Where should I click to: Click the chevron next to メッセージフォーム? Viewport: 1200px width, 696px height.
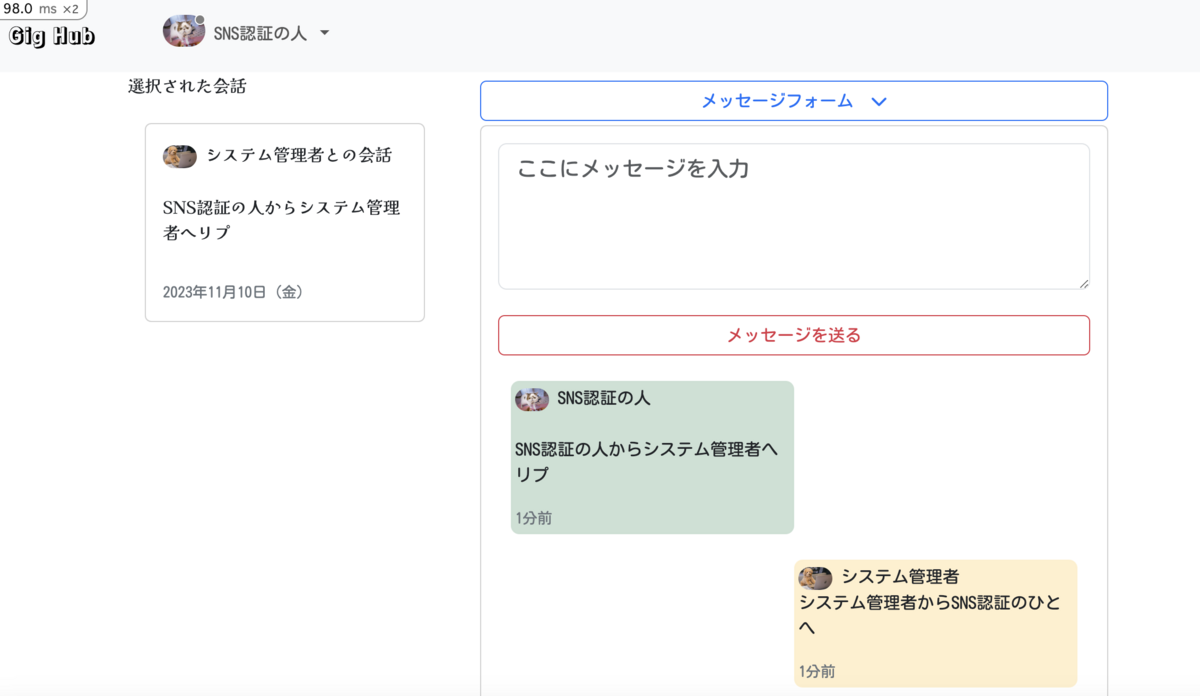(880, 100)
